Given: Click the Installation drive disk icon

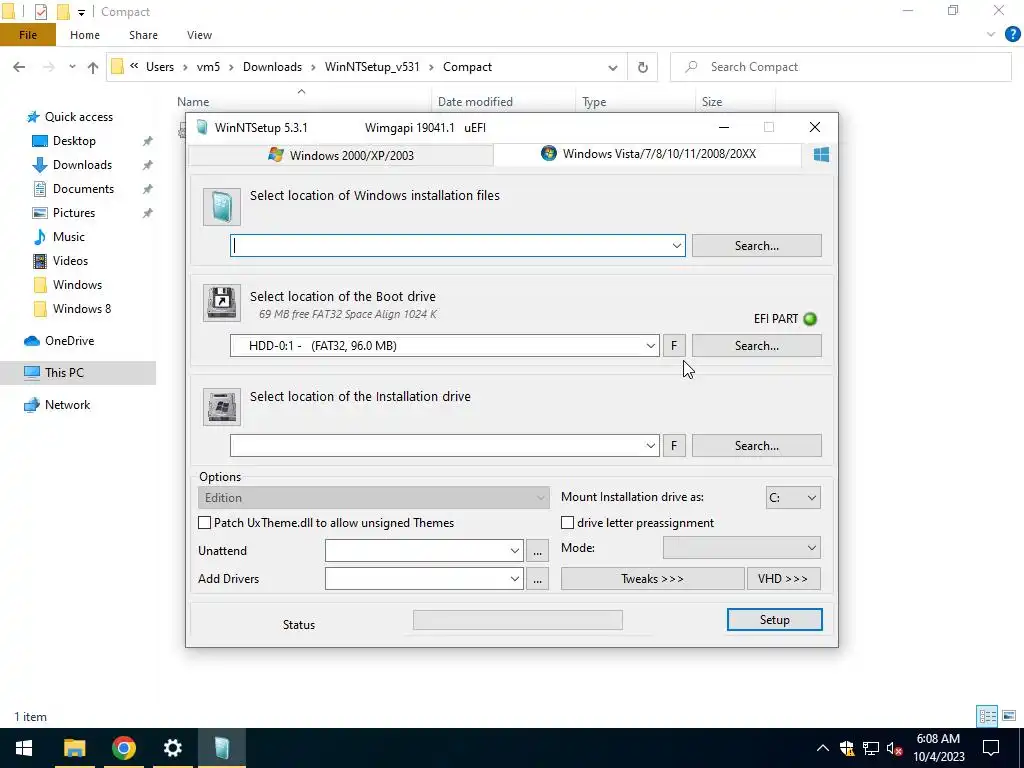Looking at the screenshot, I should 222,407.
